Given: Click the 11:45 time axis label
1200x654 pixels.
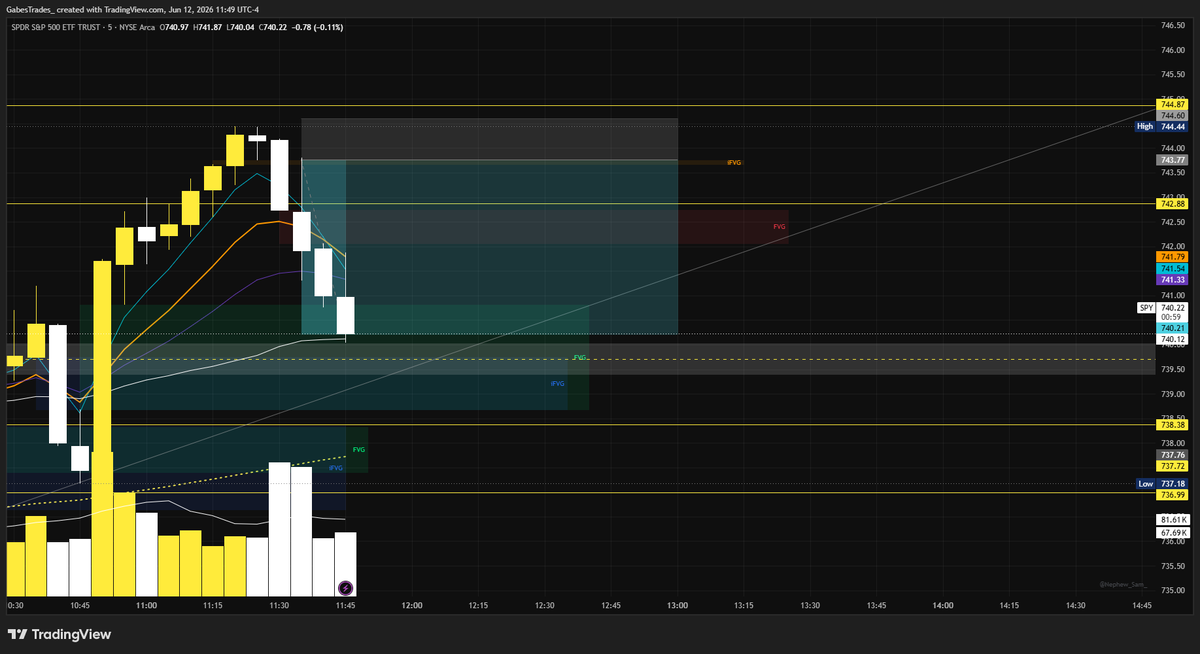Looking at the screenshot, I should click(x=346, y=606).
